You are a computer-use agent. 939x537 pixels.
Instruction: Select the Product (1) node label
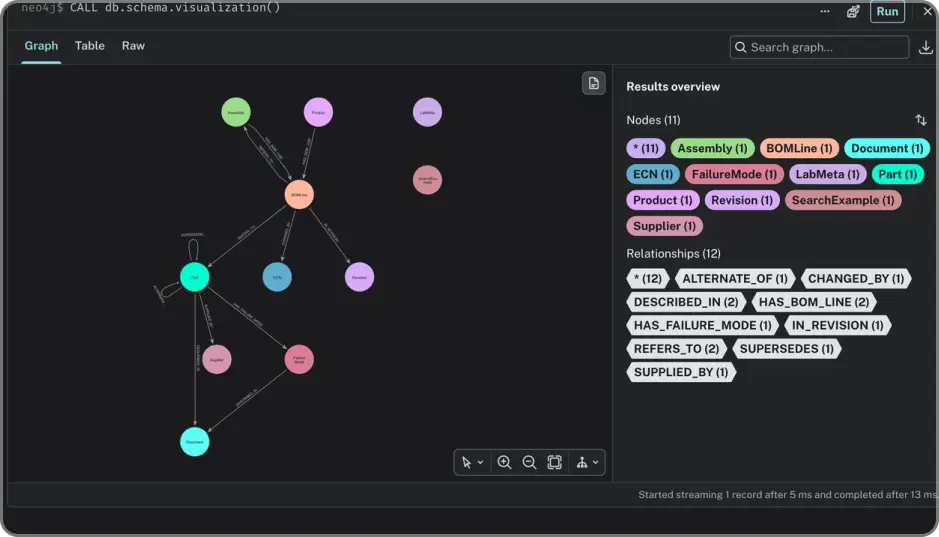click(662, 200)
